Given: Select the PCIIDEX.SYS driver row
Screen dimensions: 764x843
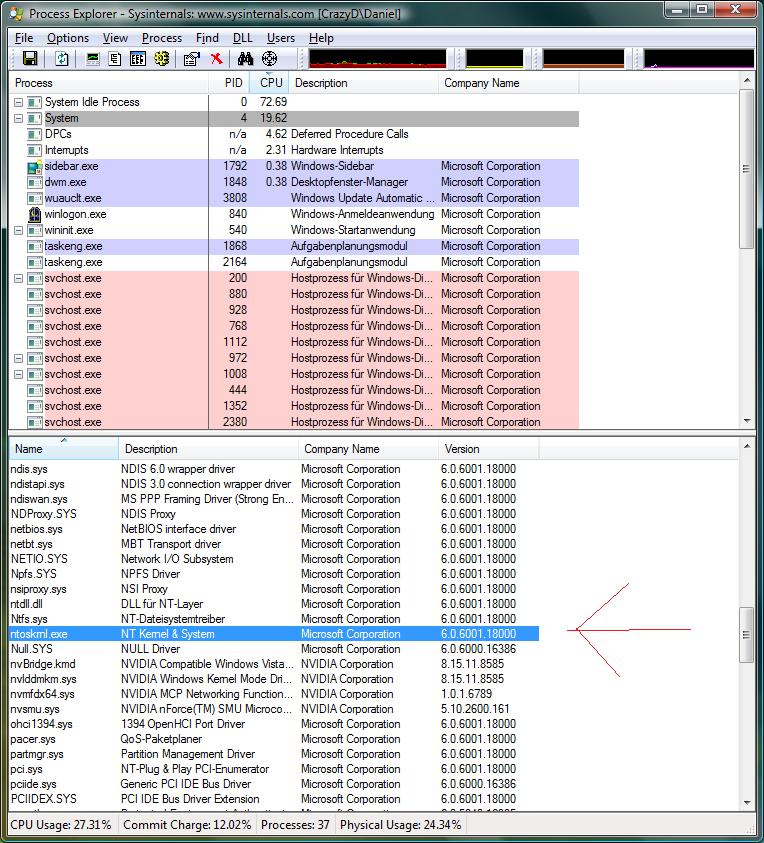Looking at the screenshot, I should [274, 799].
